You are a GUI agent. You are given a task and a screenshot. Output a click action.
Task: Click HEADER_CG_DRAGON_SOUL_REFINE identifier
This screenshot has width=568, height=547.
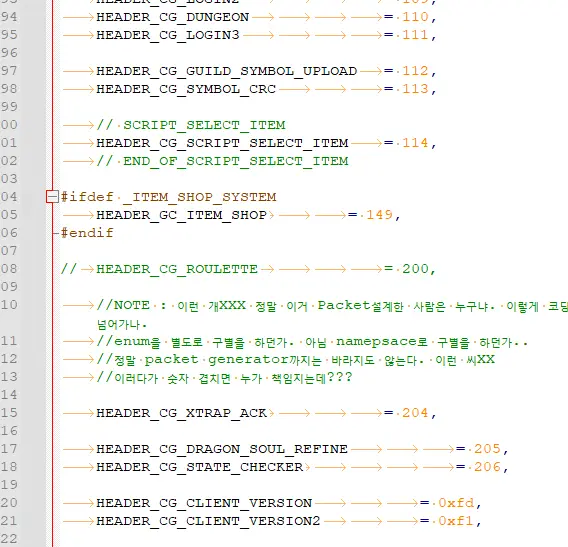(222, 449)
